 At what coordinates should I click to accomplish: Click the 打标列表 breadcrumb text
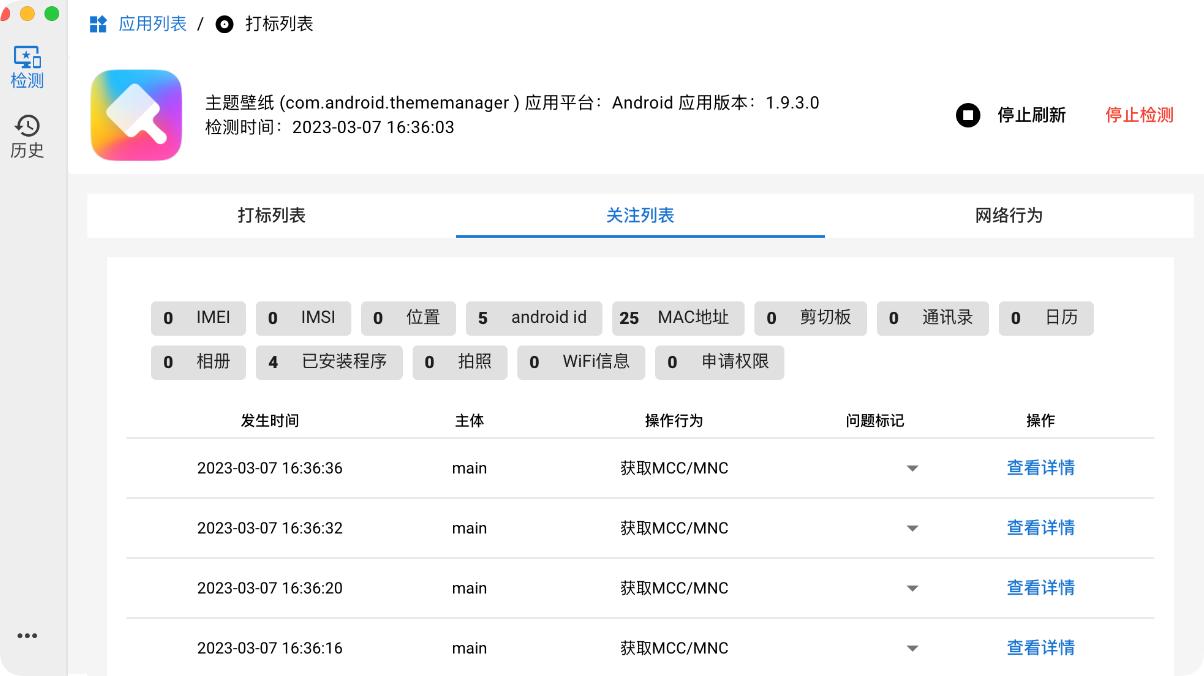279,24
